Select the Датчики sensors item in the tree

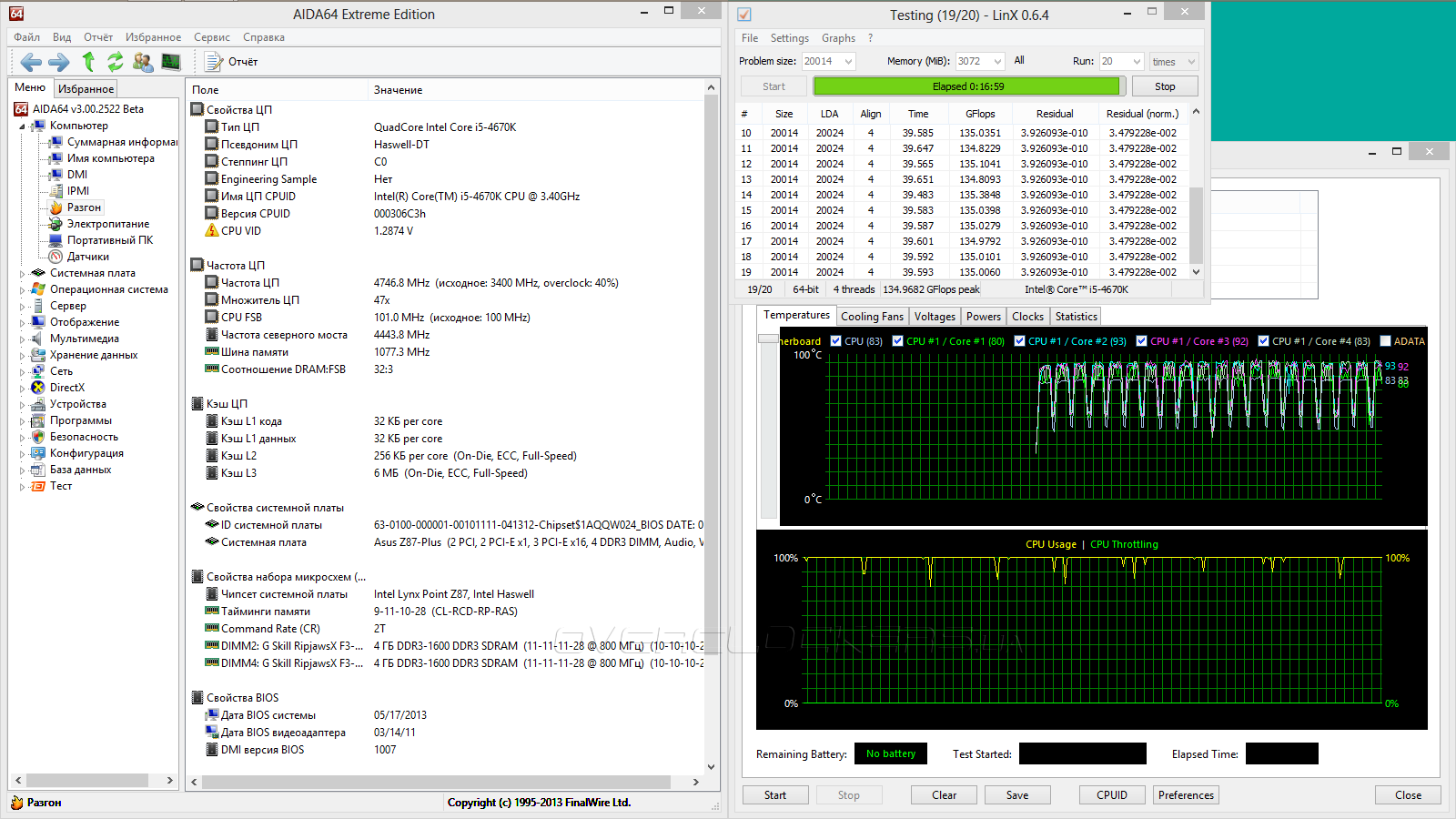[87, 257]
